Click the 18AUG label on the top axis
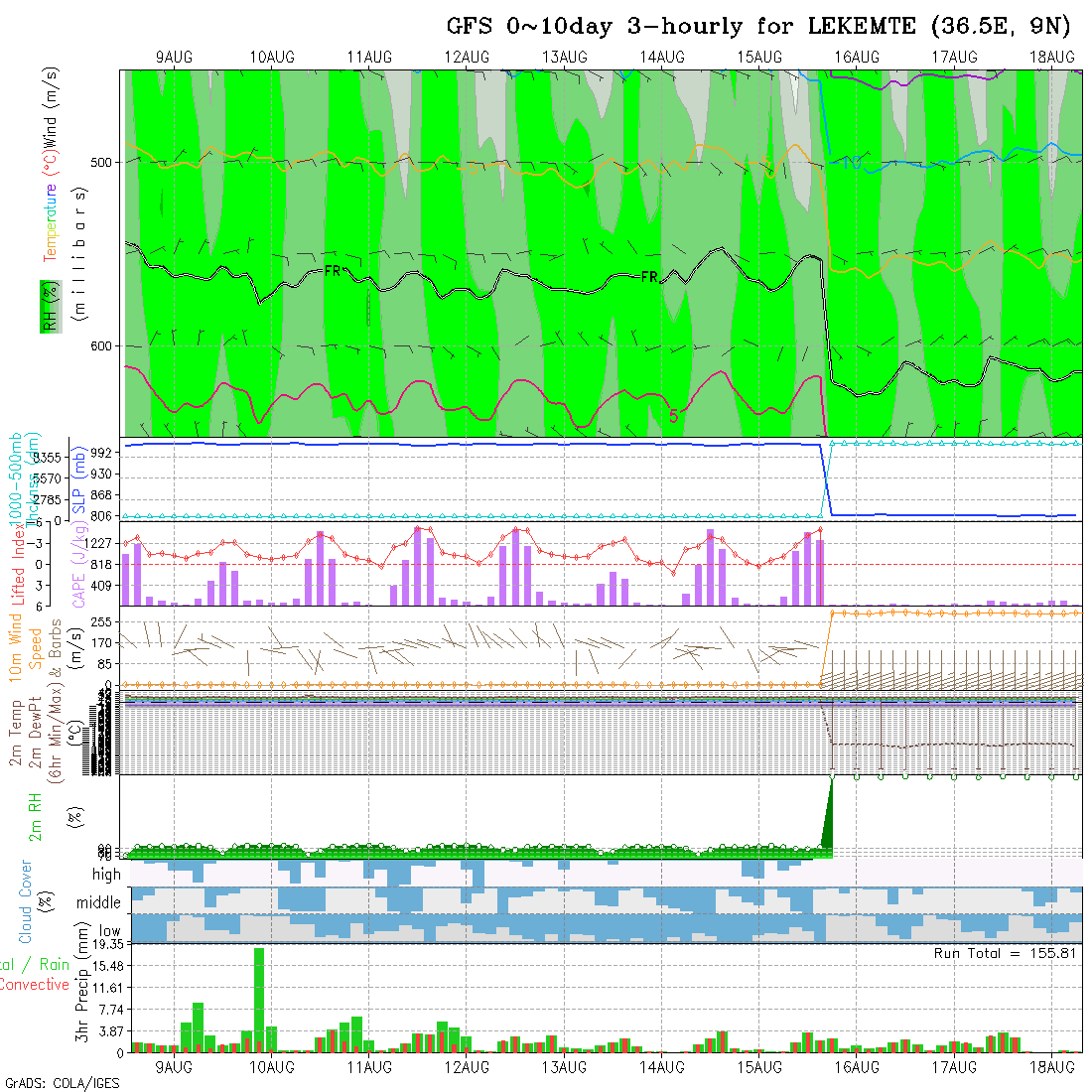Image resolution: width=1092 pixels, height=1092 pixels. coord(1052,58)
